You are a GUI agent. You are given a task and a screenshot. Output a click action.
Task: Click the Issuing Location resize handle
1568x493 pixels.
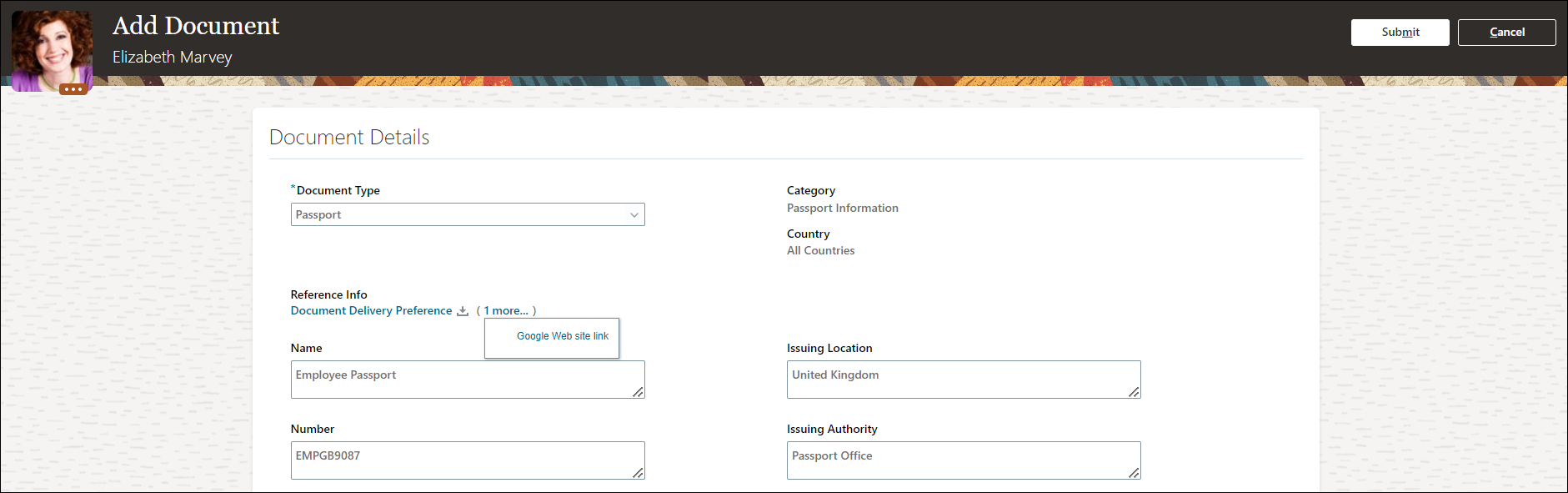pos(1134,392)
